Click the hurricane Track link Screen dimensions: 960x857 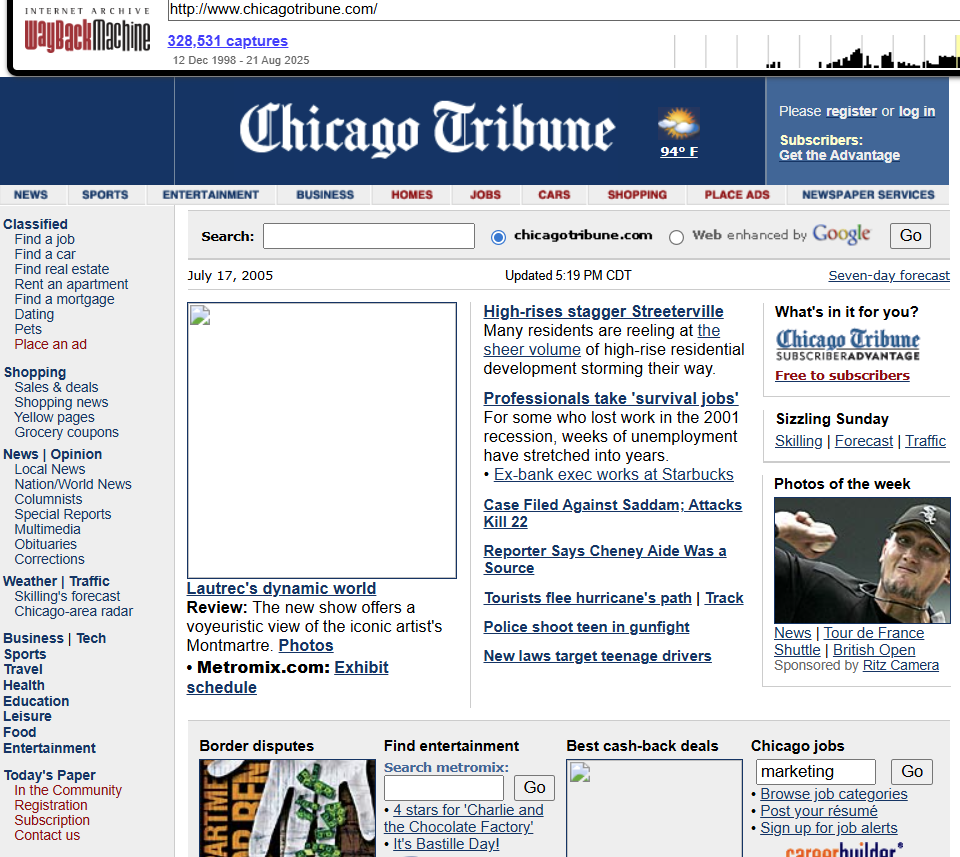point(724,598)
